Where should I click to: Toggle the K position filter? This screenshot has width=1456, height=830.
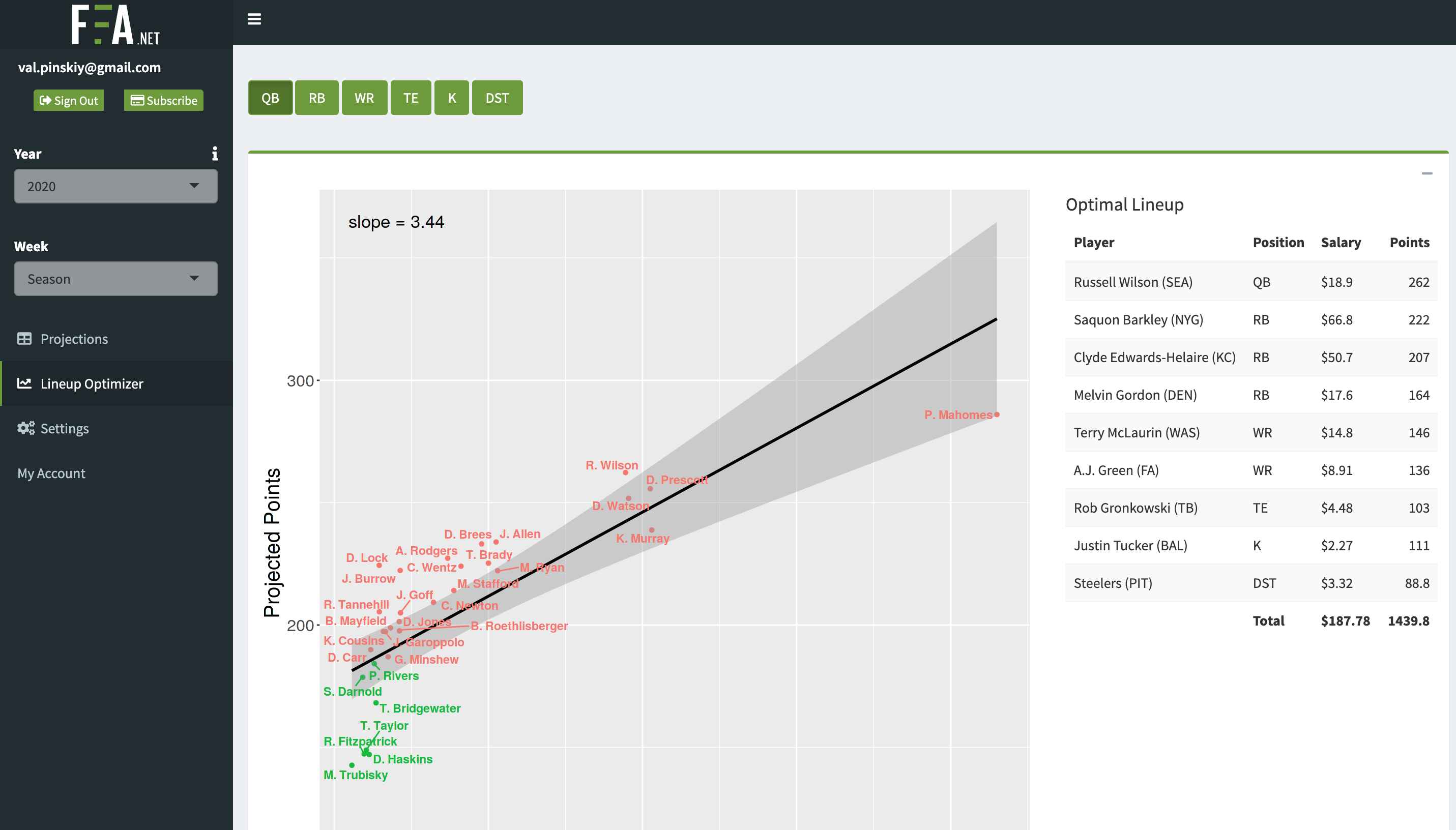(x=452, y=98)
